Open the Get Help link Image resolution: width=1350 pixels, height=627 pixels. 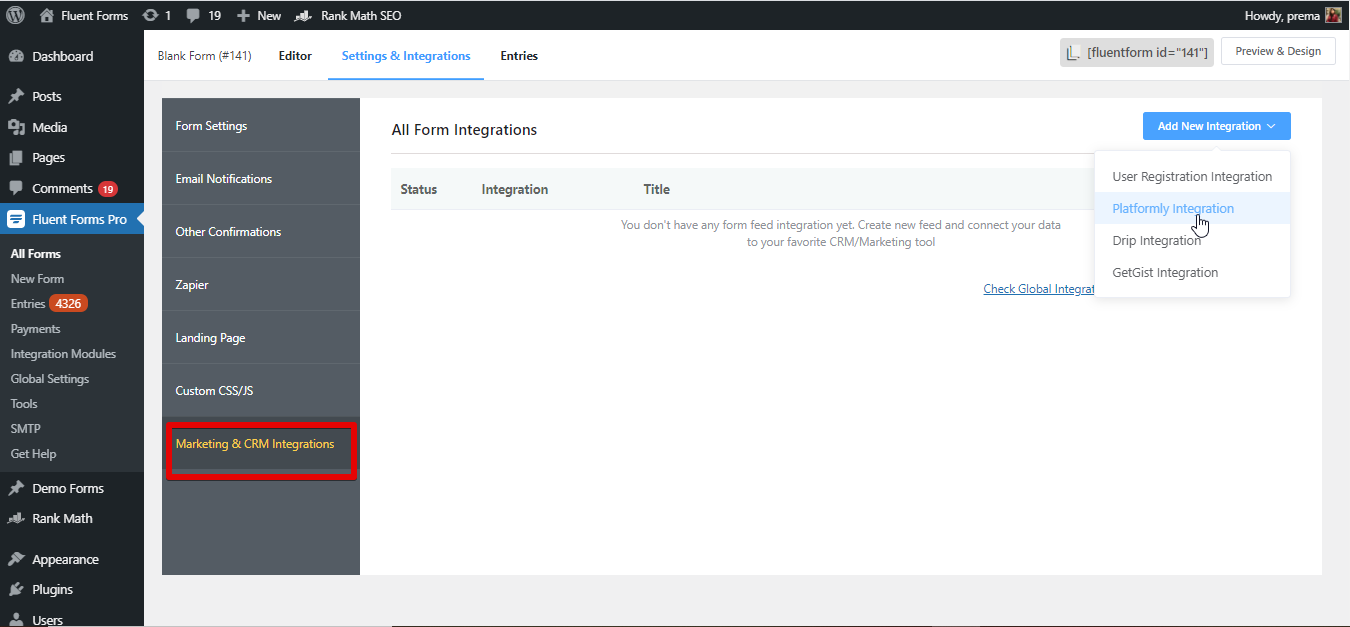click(33, 454)
